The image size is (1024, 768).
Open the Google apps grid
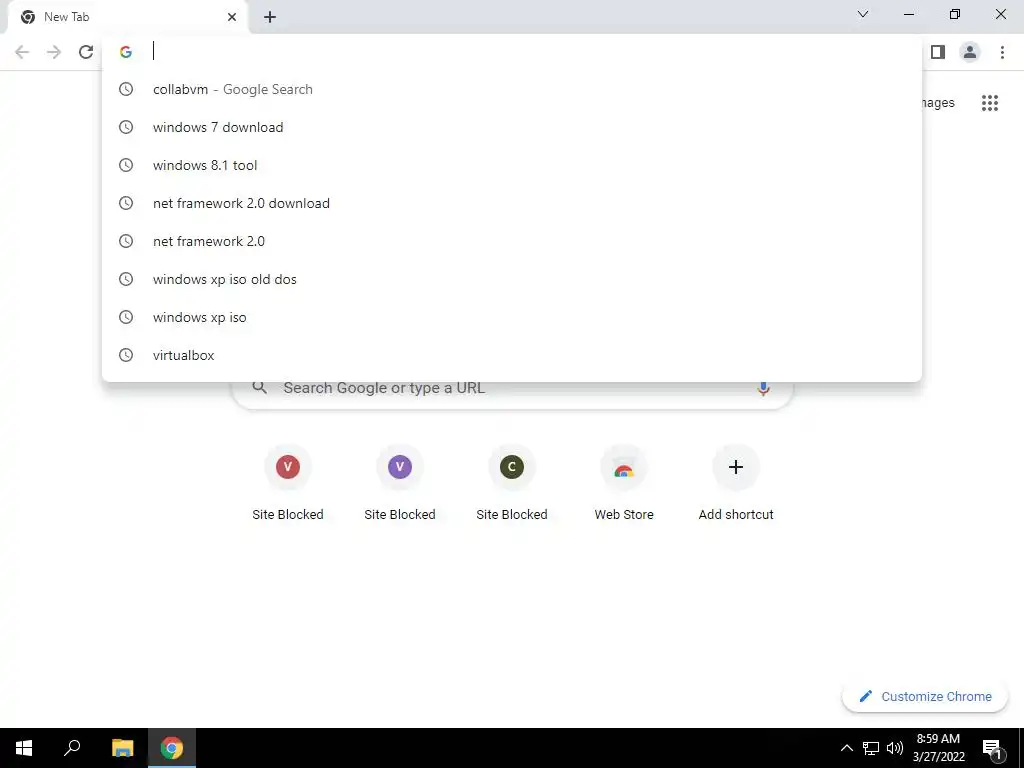pos(989,103)
